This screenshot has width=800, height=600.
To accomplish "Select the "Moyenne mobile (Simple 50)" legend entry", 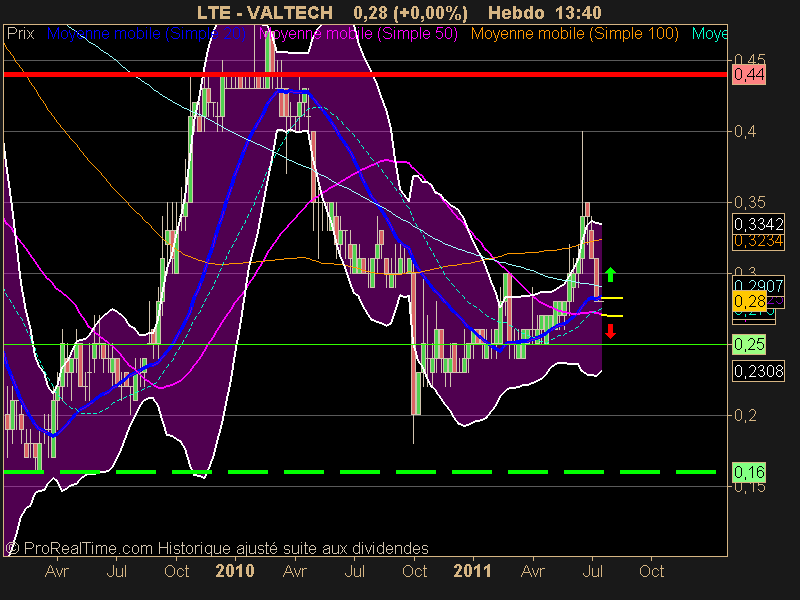I will pos(358,34).
